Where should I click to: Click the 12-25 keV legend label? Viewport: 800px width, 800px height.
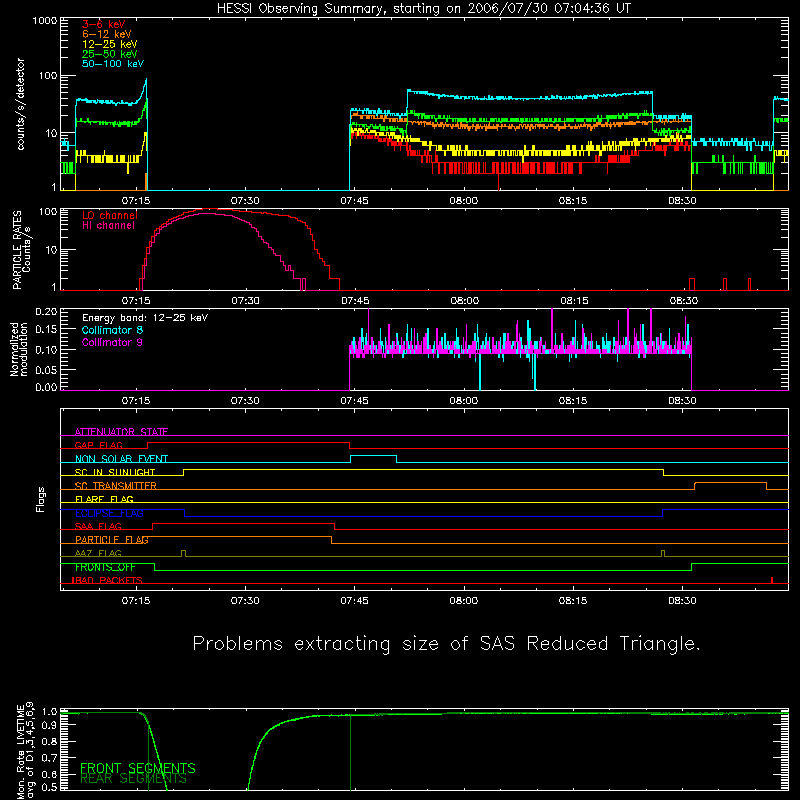click(x=110, y=44)
